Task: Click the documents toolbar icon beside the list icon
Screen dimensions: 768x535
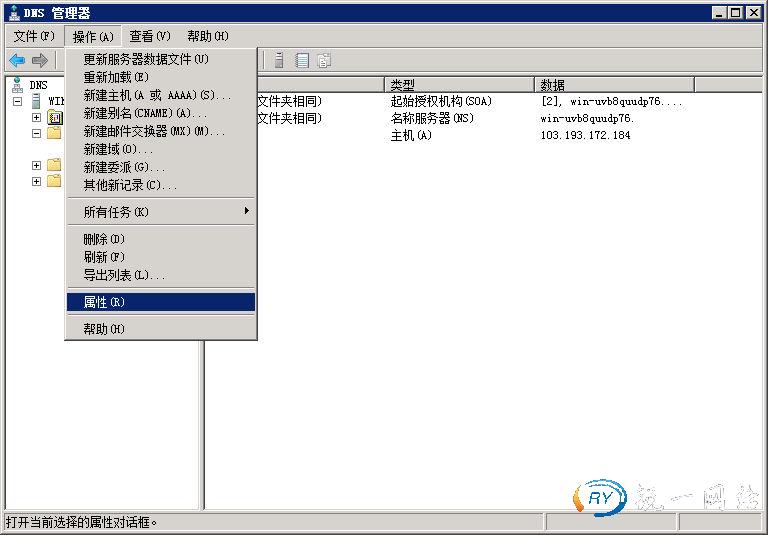Action: tap(324, 60)
